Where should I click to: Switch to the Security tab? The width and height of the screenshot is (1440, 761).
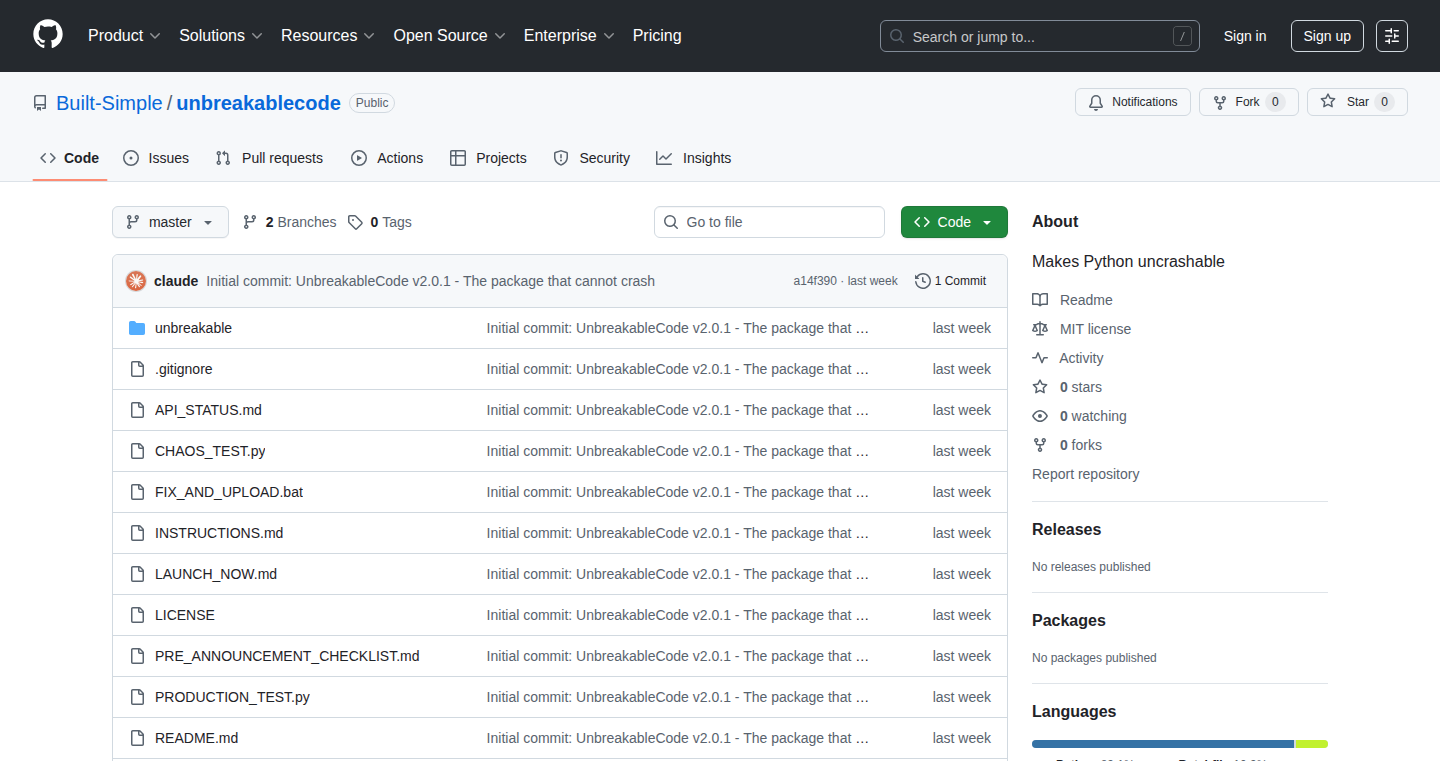point(592,158)
